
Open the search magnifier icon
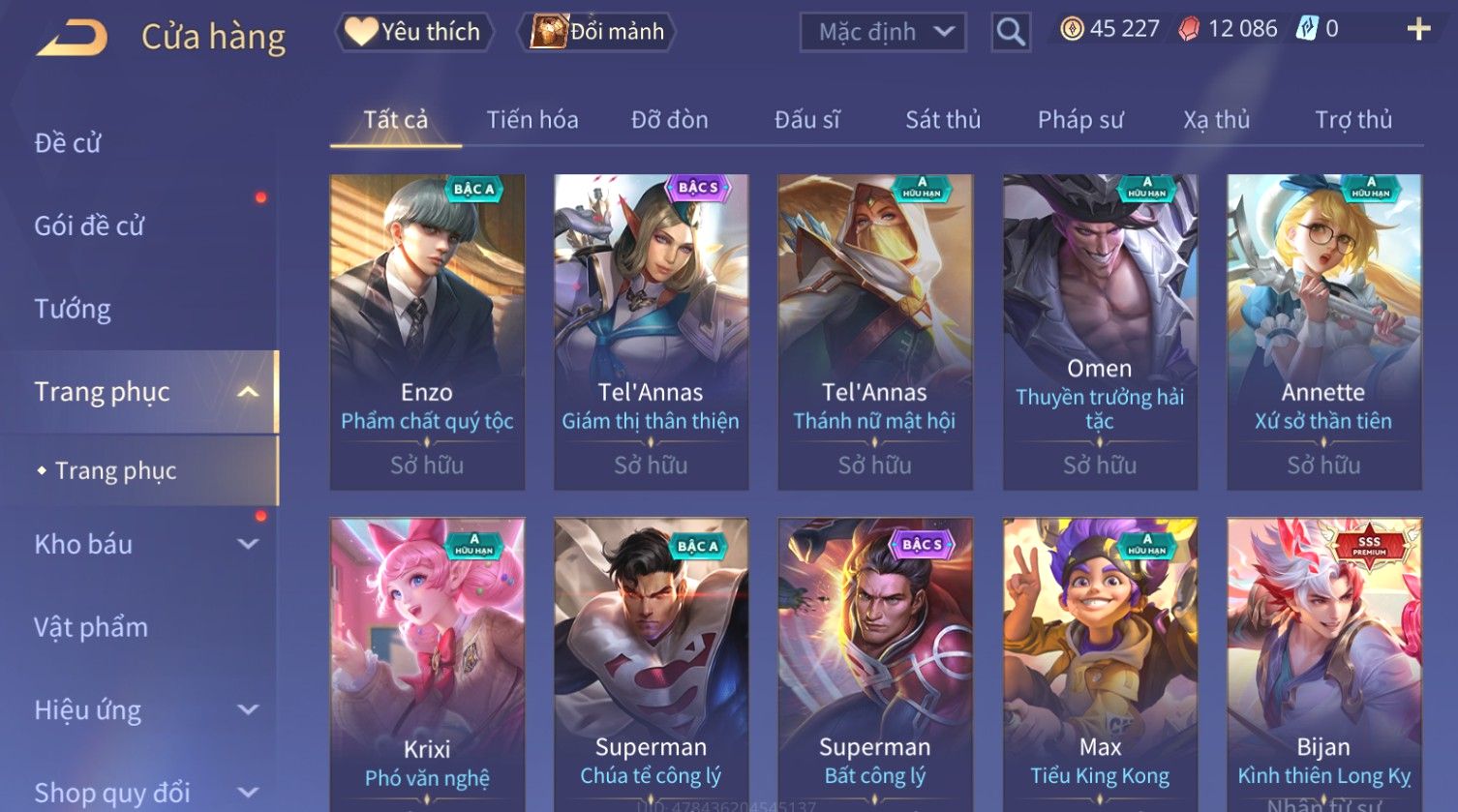[x=1011, y=32]
